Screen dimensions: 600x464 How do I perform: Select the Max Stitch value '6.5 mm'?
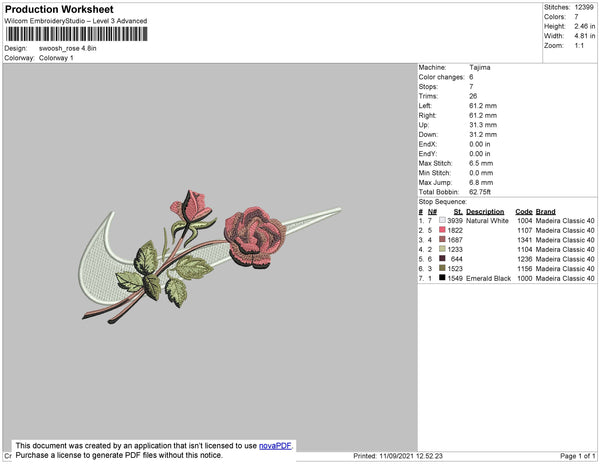(481, 163)
